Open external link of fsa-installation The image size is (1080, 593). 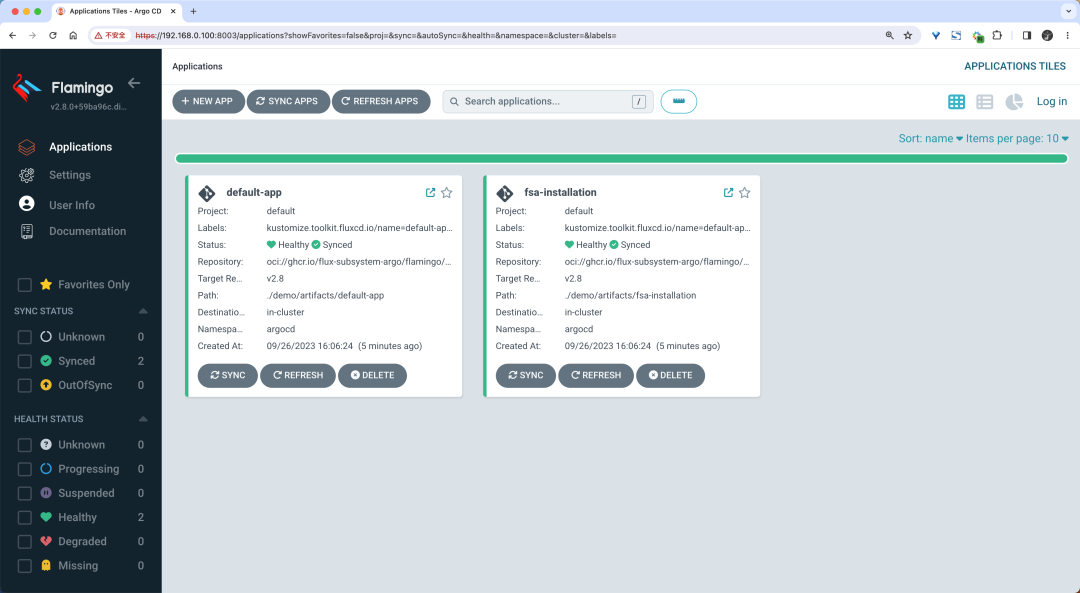pos(728,193)
